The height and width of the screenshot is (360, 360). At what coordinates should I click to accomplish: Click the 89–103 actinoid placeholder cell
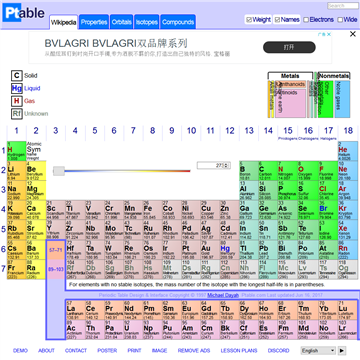pos(56,269)
